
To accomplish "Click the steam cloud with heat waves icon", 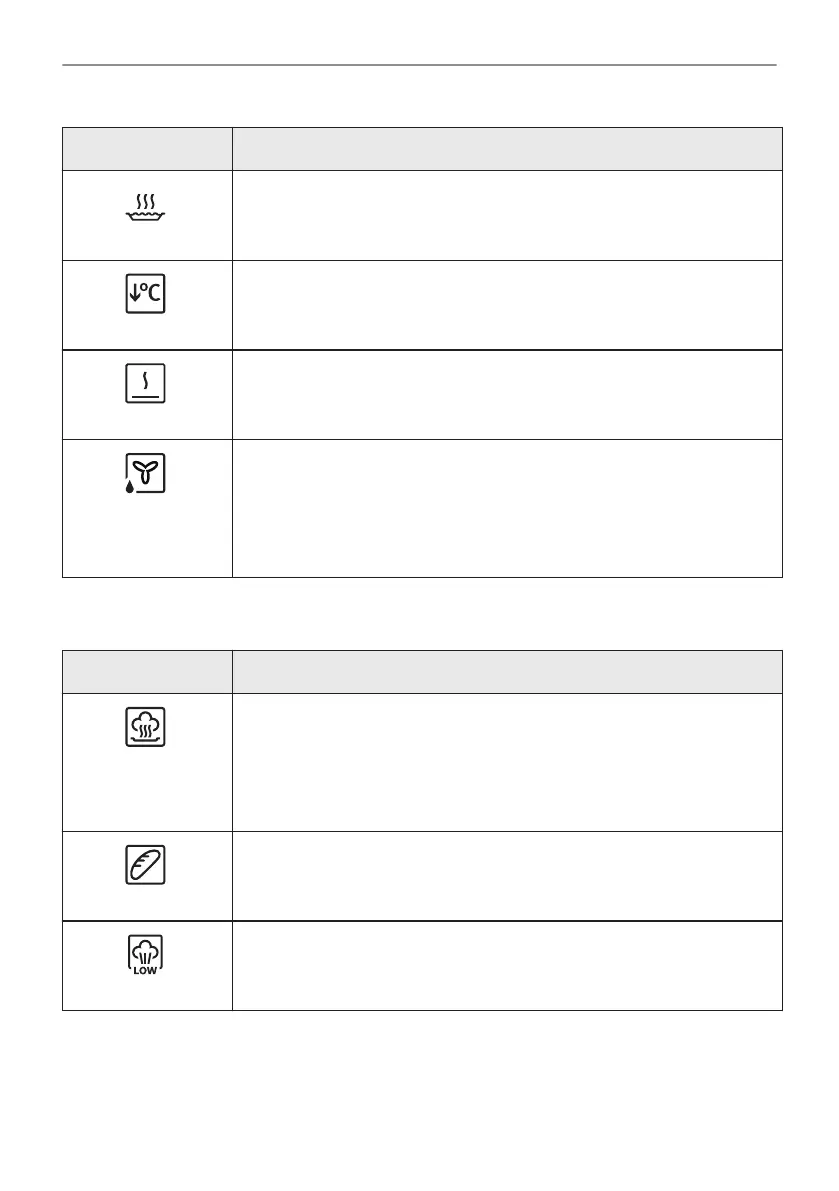I will [146, 727].
